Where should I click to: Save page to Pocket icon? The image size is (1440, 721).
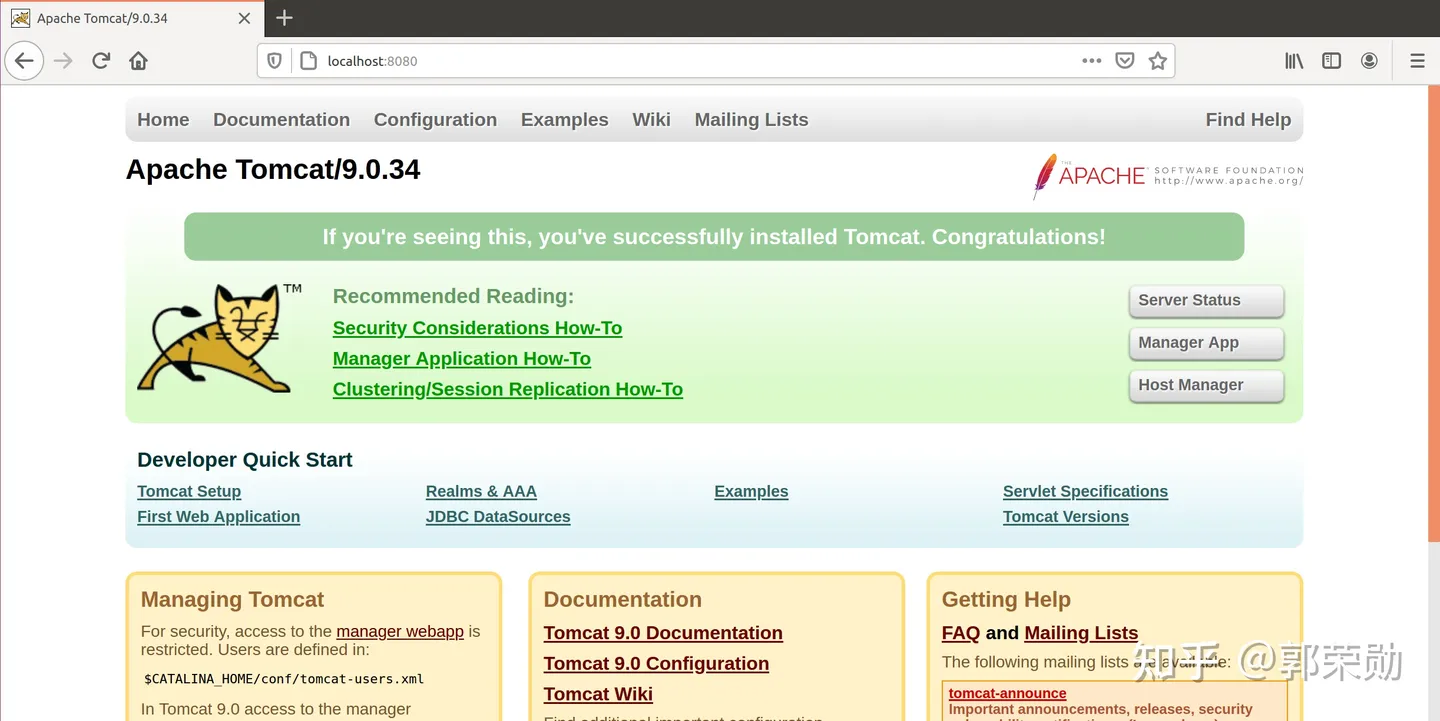(1125, 61)
